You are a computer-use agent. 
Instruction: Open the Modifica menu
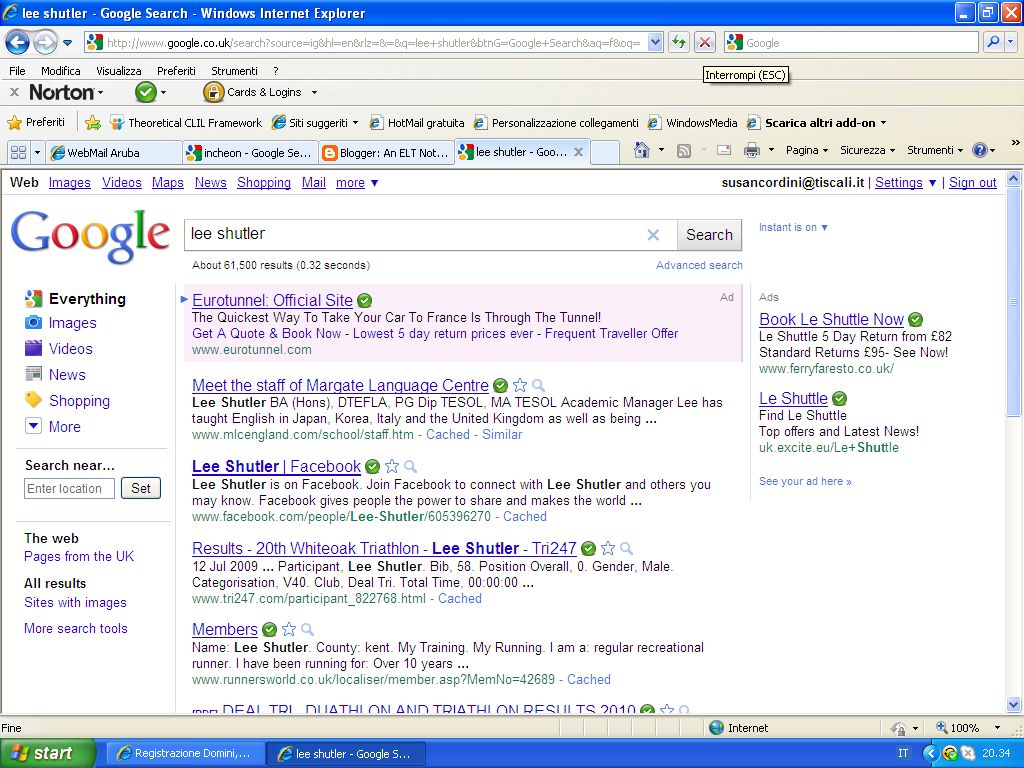(61, 71)
